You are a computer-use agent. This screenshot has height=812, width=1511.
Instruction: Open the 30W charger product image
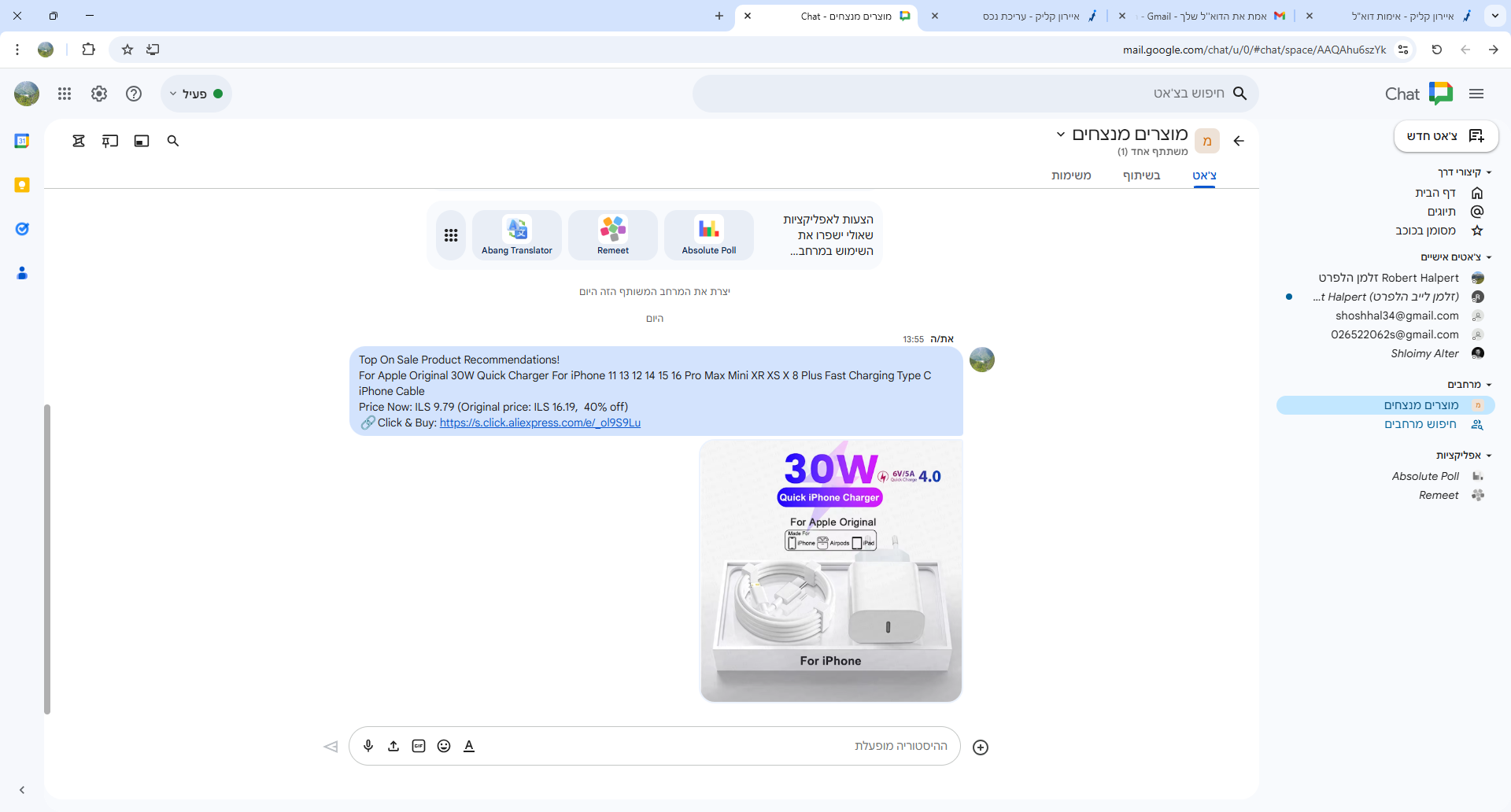pos(831,570)
